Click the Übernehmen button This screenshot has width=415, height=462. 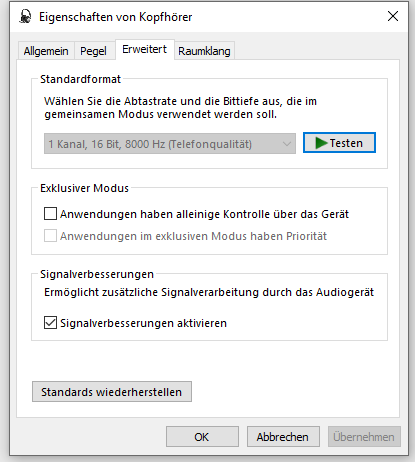click(x=364, y=437)
